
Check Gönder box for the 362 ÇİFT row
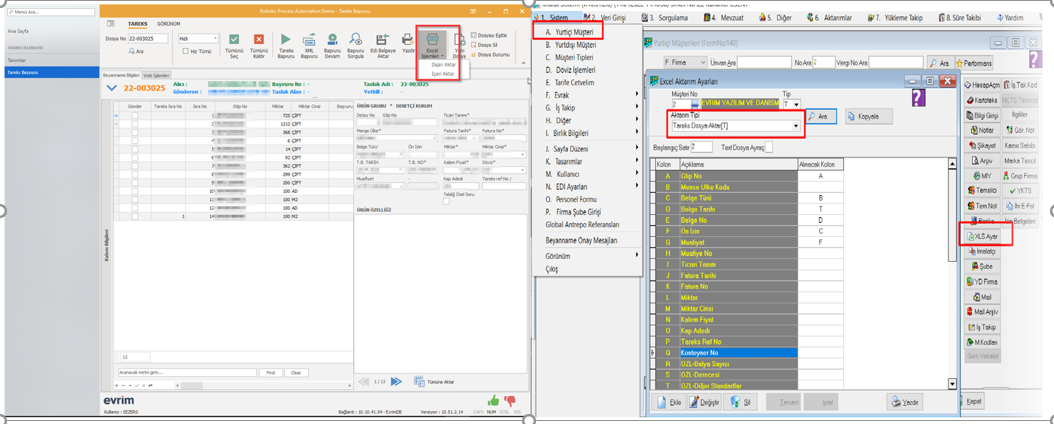click(x=135, y=165)
